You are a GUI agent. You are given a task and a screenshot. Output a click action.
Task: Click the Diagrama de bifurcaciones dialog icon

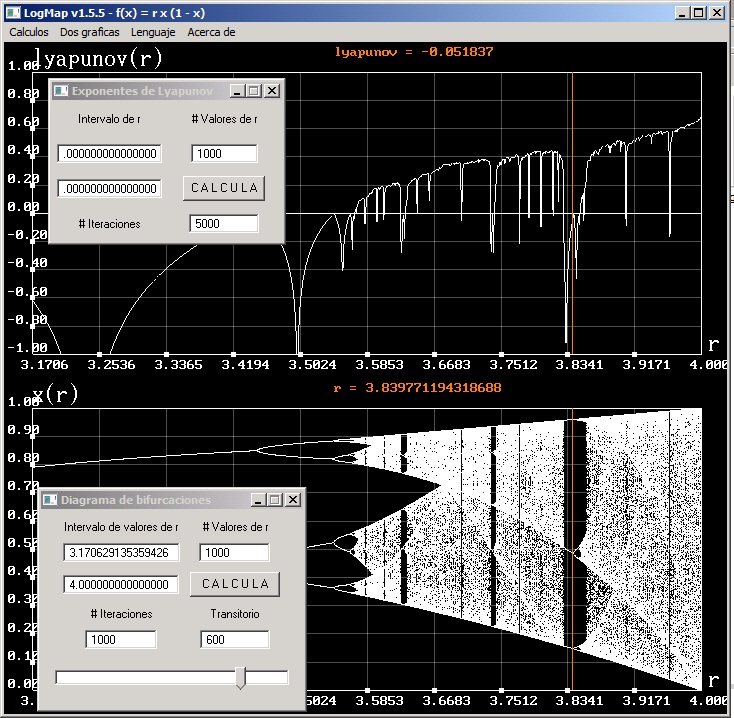[x=49, y=499]
